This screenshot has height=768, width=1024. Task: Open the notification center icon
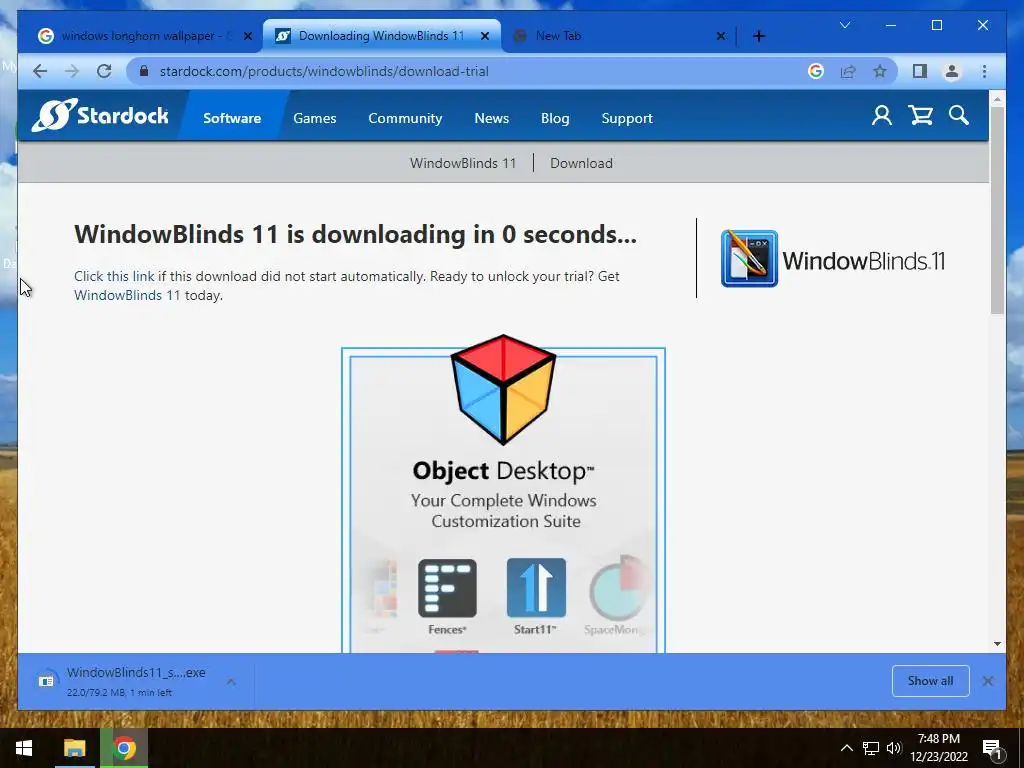[993, 749]
